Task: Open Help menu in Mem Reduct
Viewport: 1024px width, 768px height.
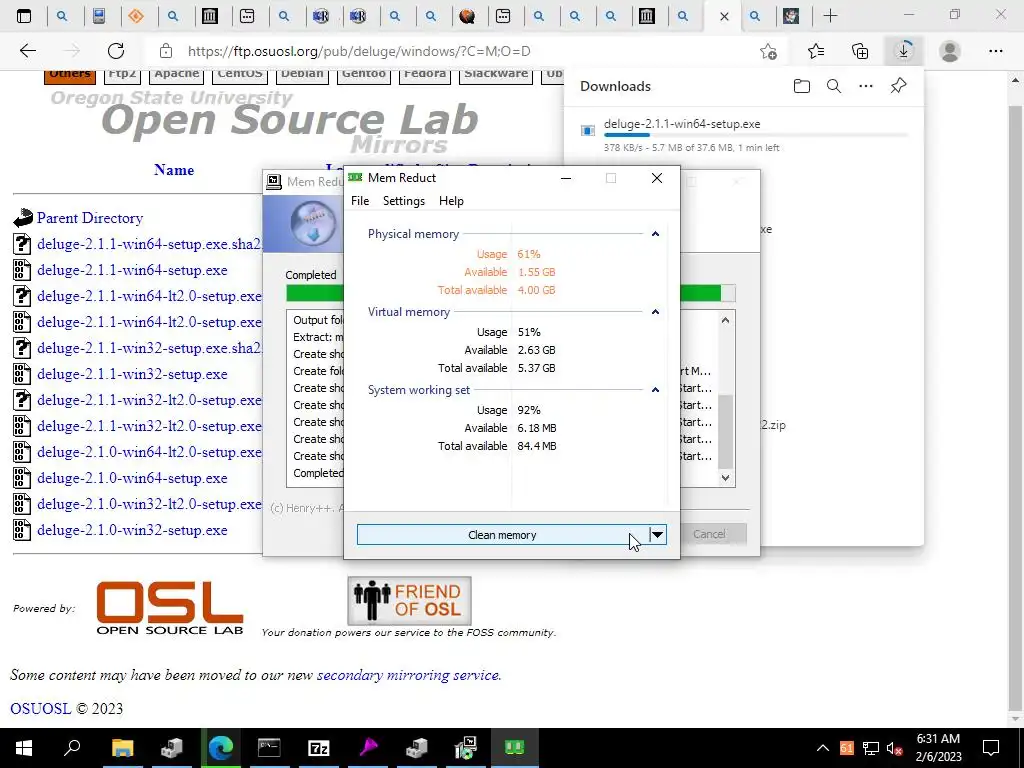Action: 451,200
